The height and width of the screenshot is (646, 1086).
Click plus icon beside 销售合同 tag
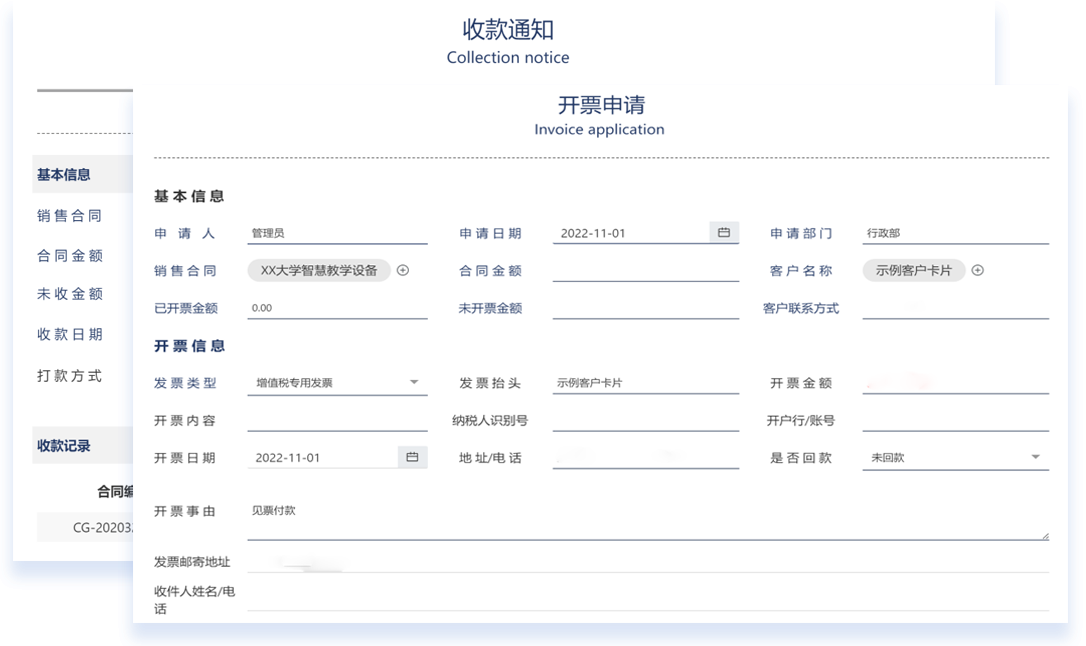tap(403, 270)
